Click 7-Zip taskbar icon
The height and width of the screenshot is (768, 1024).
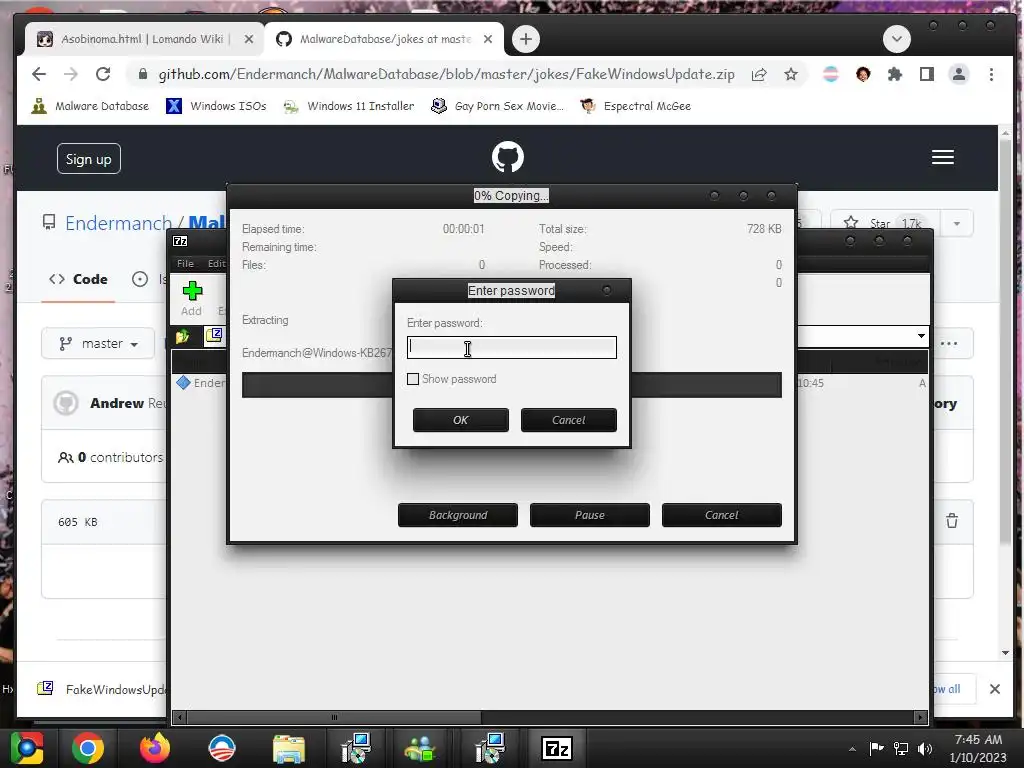coord(557,748)
